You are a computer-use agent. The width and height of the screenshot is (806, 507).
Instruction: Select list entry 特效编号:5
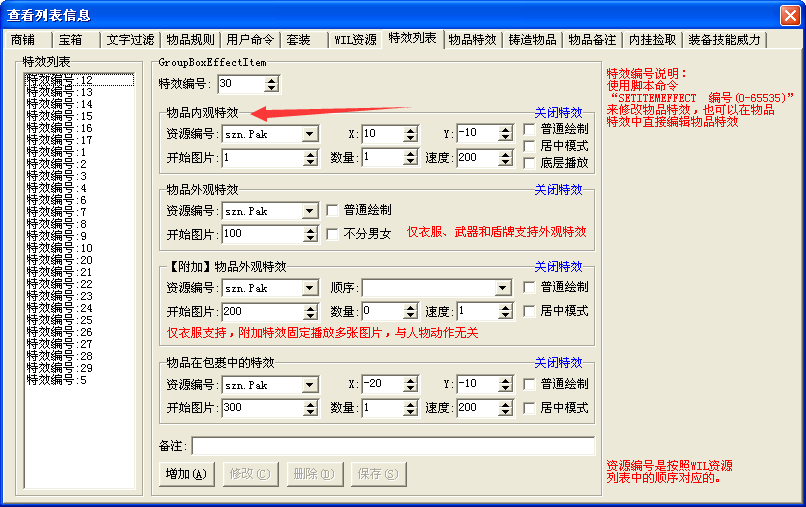tap(80, 380)
